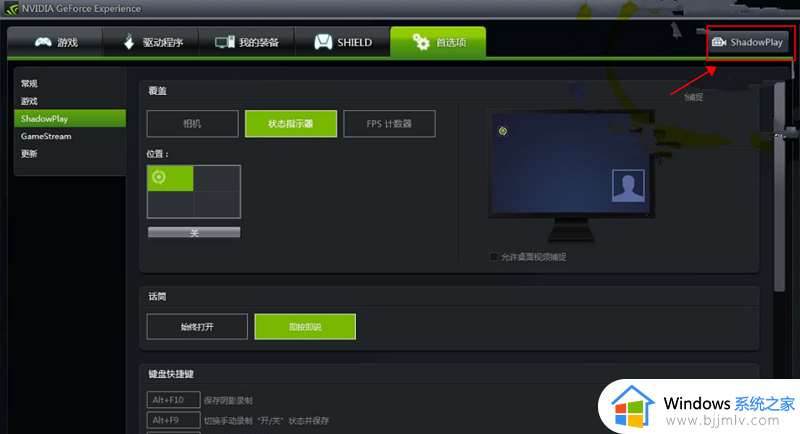Click the 保存阴影录制 label
800x434 pixels.
(228, 400)
